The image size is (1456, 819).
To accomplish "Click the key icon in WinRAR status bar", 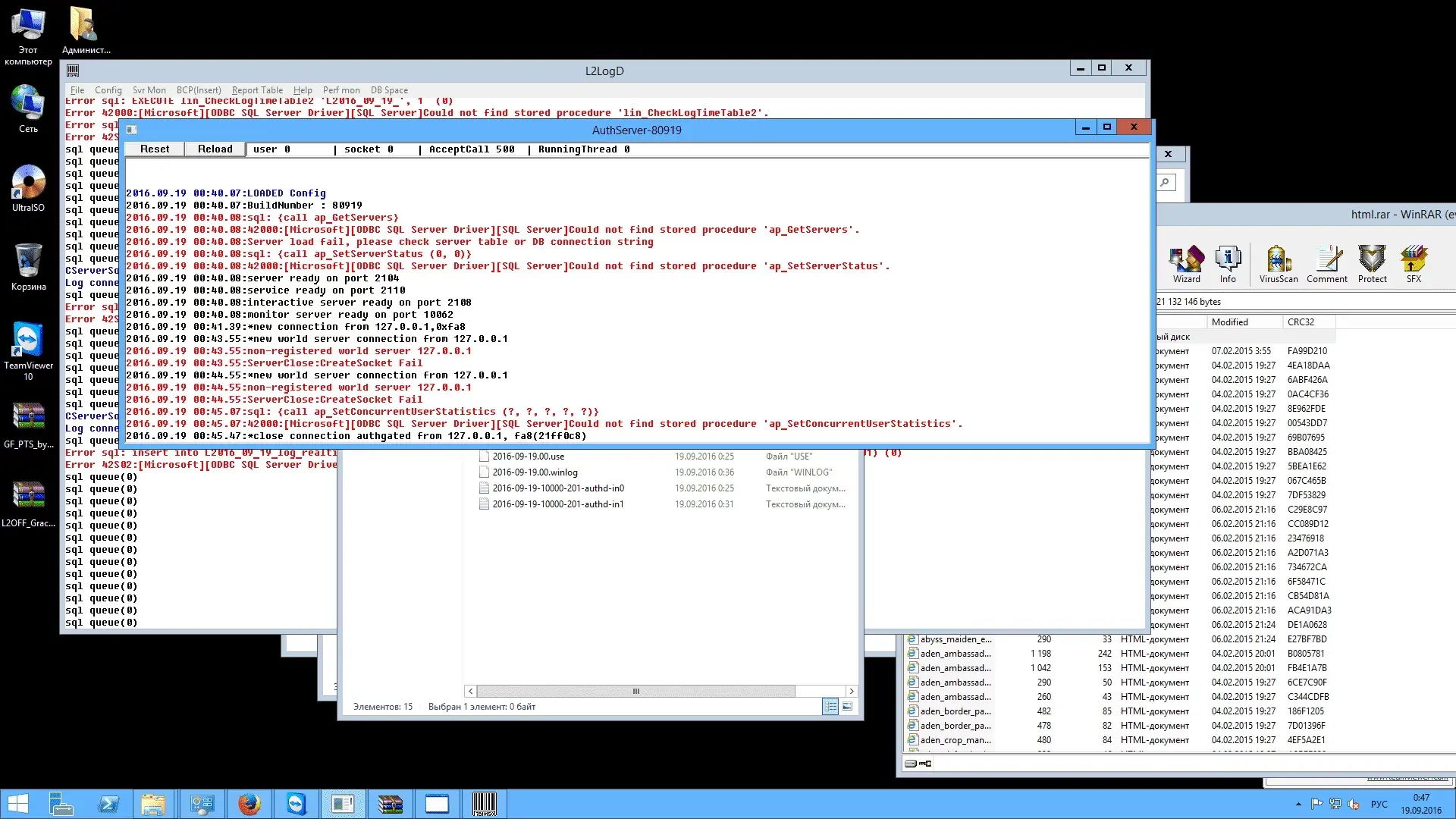I will pos(926,764).
